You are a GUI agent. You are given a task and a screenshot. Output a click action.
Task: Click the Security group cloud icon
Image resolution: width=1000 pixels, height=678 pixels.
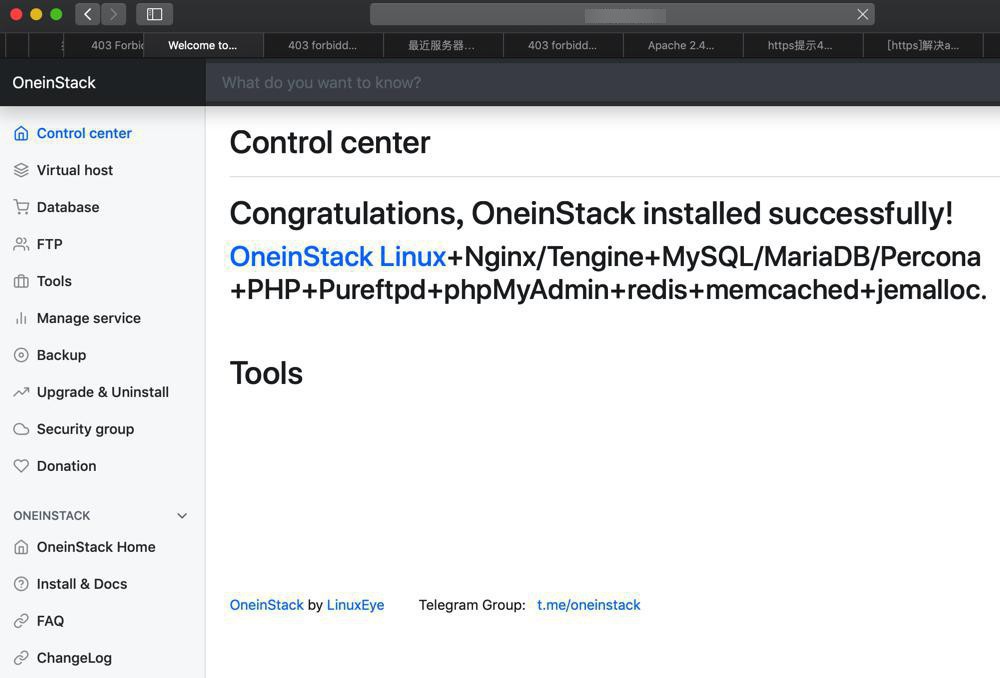21,429
